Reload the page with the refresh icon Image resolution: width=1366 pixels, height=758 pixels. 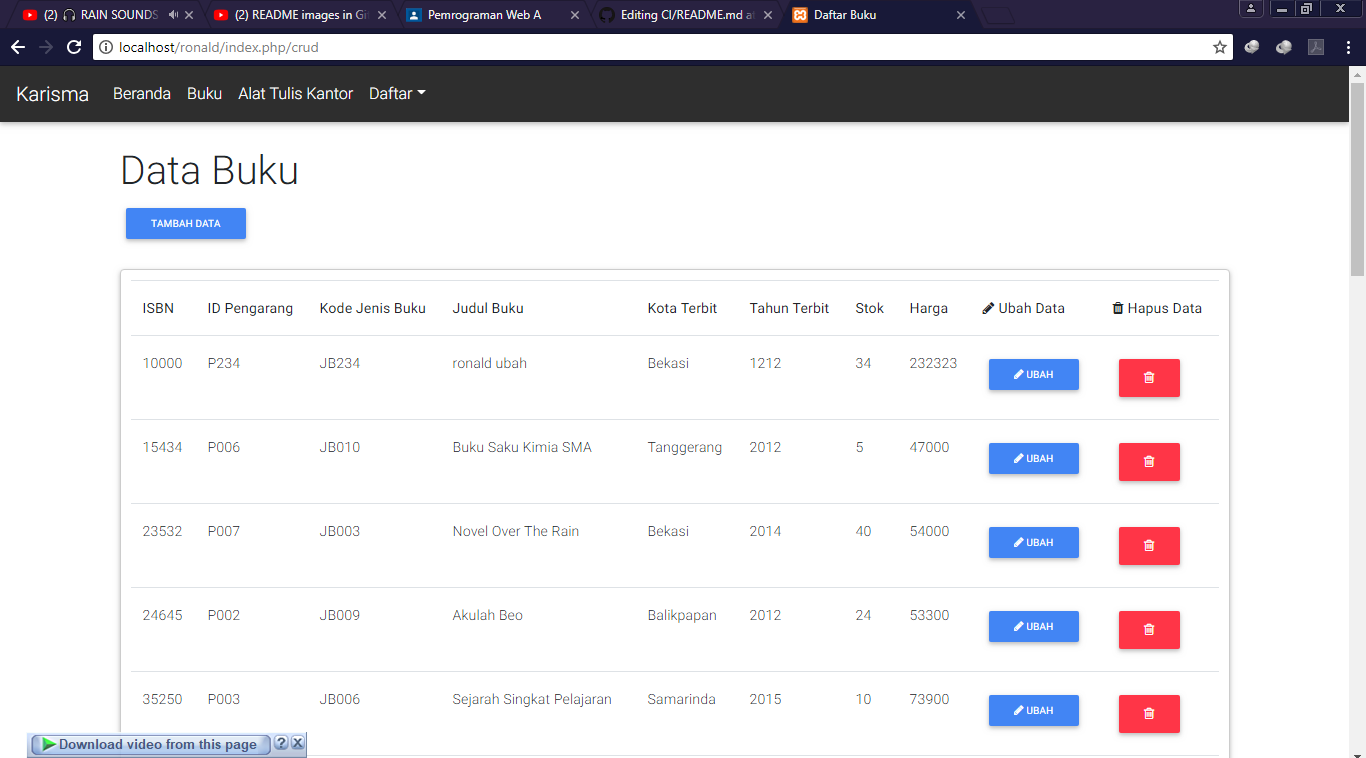(x=73, y=46)
